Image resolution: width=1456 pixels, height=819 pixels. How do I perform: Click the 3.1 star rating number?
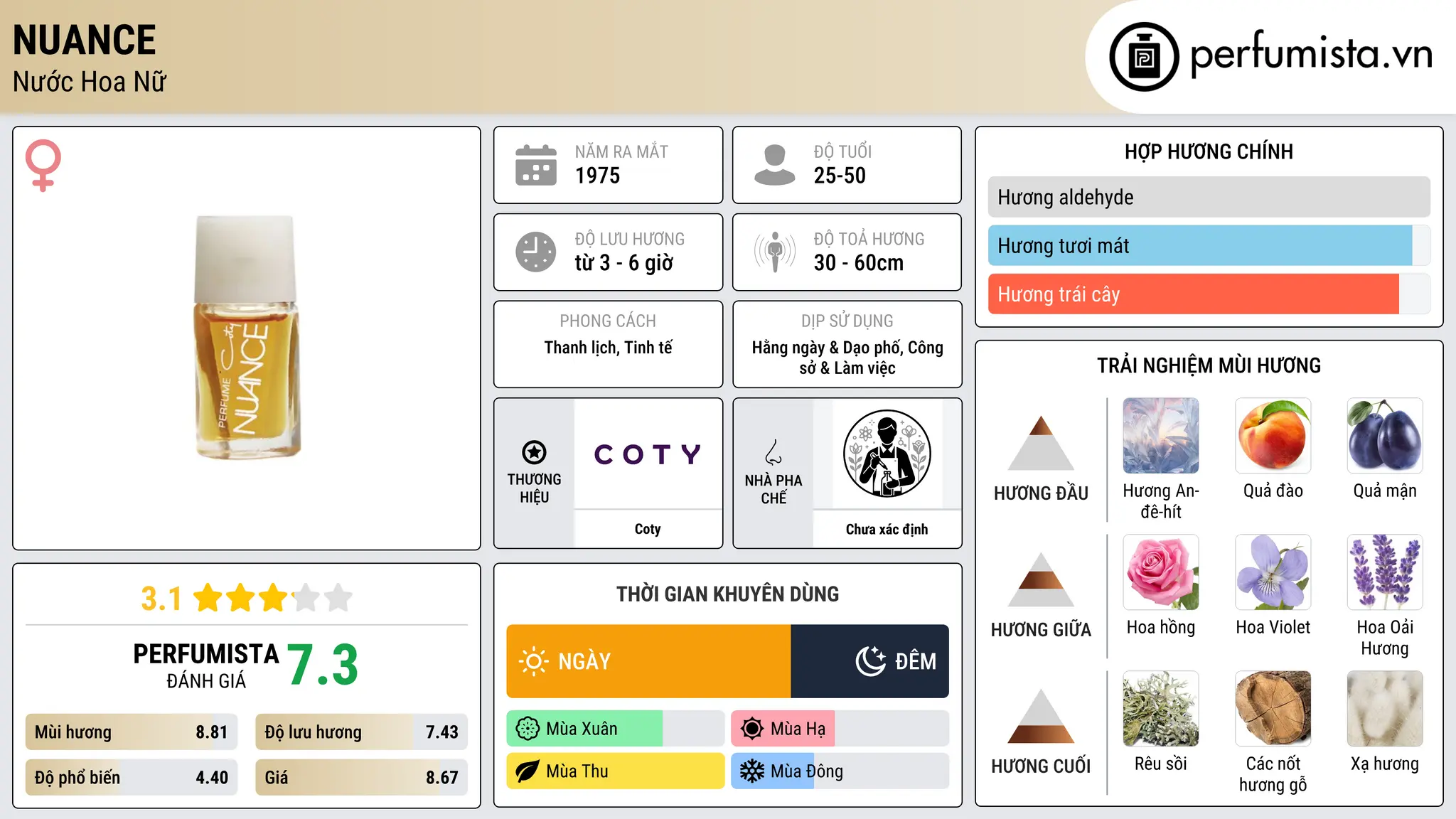[x=161, y=599]
